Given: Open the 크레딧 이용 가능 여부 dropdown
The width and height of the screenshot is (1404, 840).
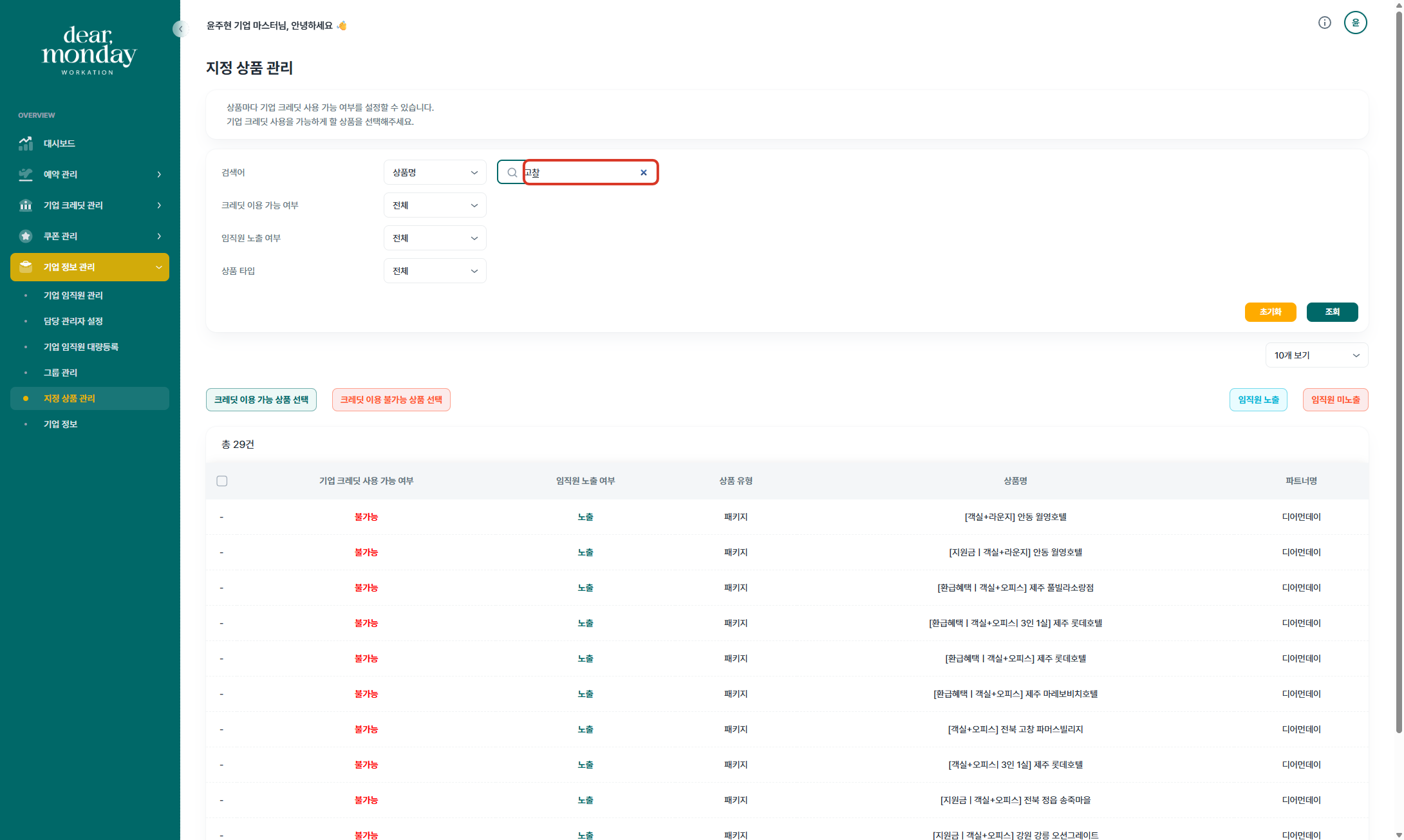Looking at the screenshot, I should 435,205.
